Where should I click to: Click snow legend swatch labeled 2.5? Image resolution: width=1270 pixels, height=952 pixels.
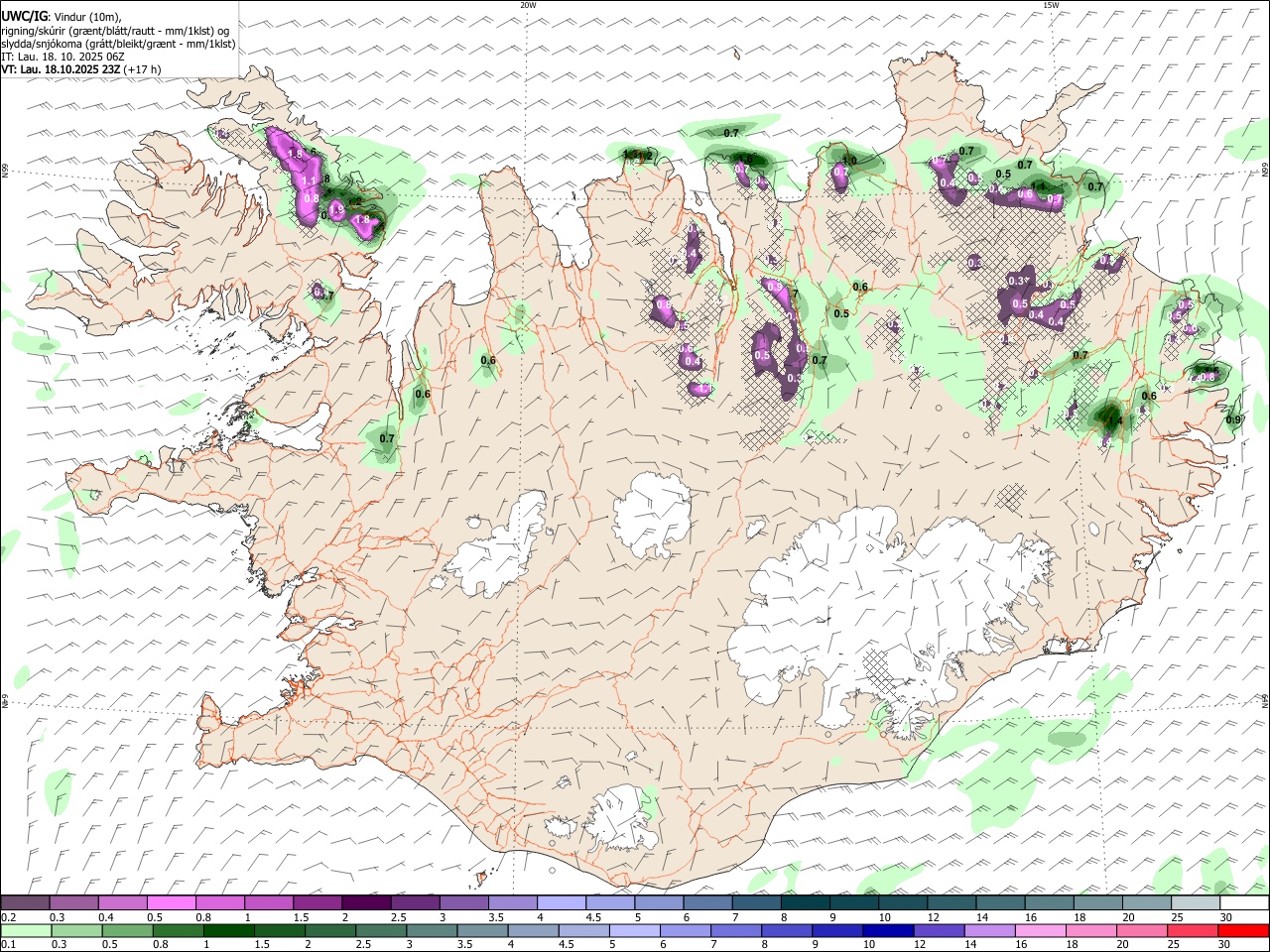[x=414, y=902]
